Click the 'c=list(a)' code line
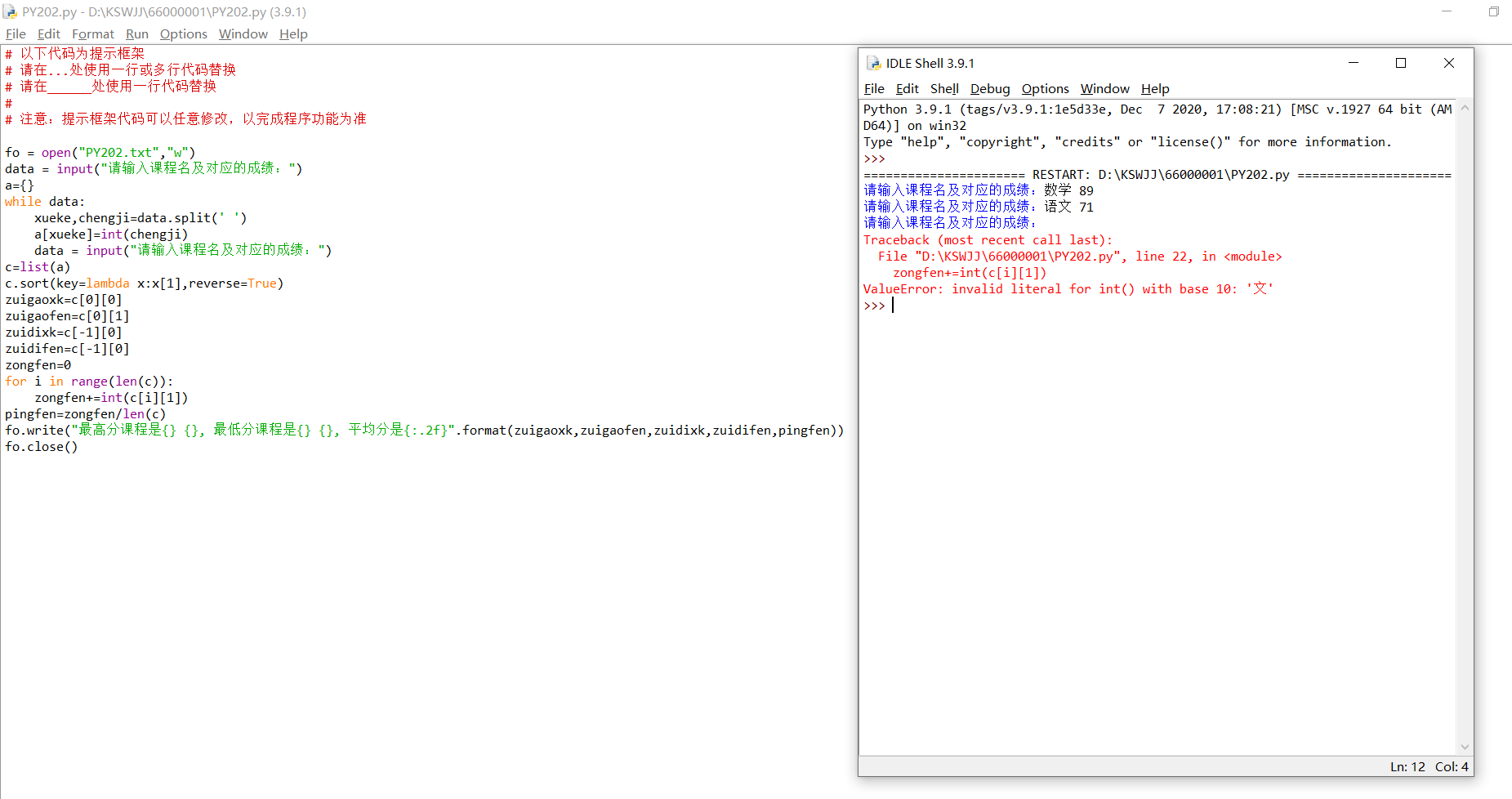This screenshot has height=799, width=1512. [38, 266]
